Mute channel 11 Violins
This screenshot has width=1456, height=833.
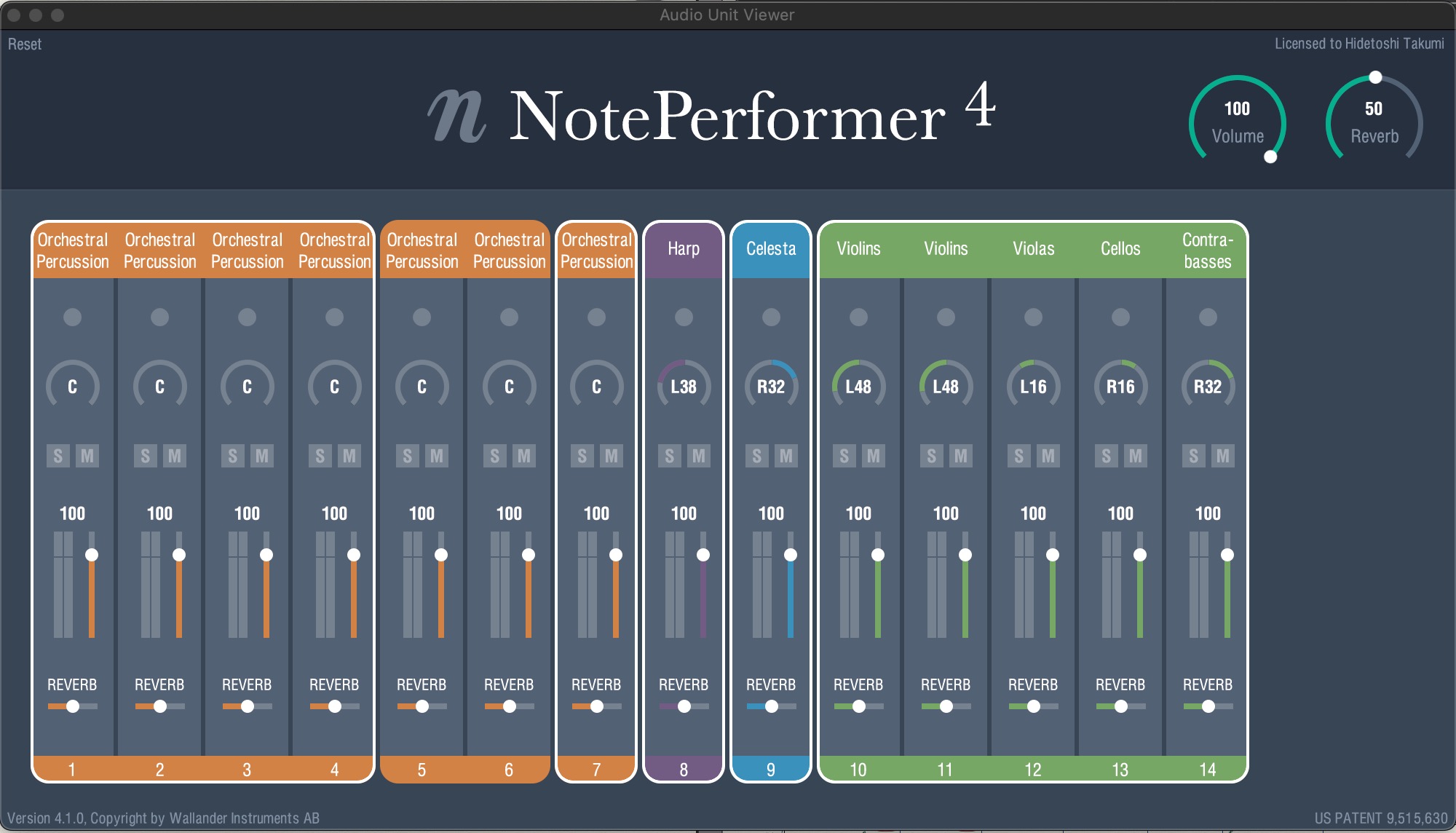coord(961,456)
